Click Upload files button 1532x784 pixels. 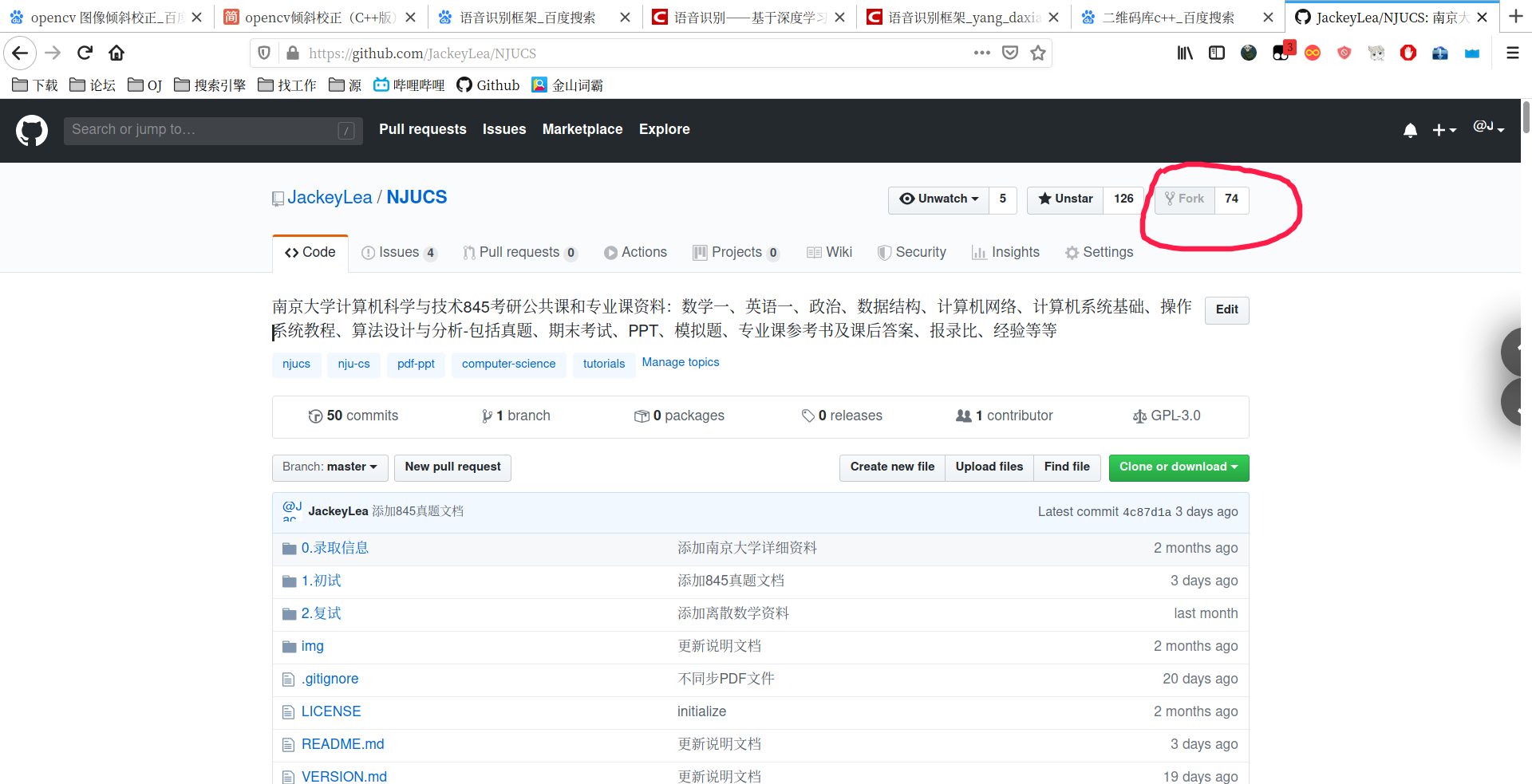pos(989,467)
